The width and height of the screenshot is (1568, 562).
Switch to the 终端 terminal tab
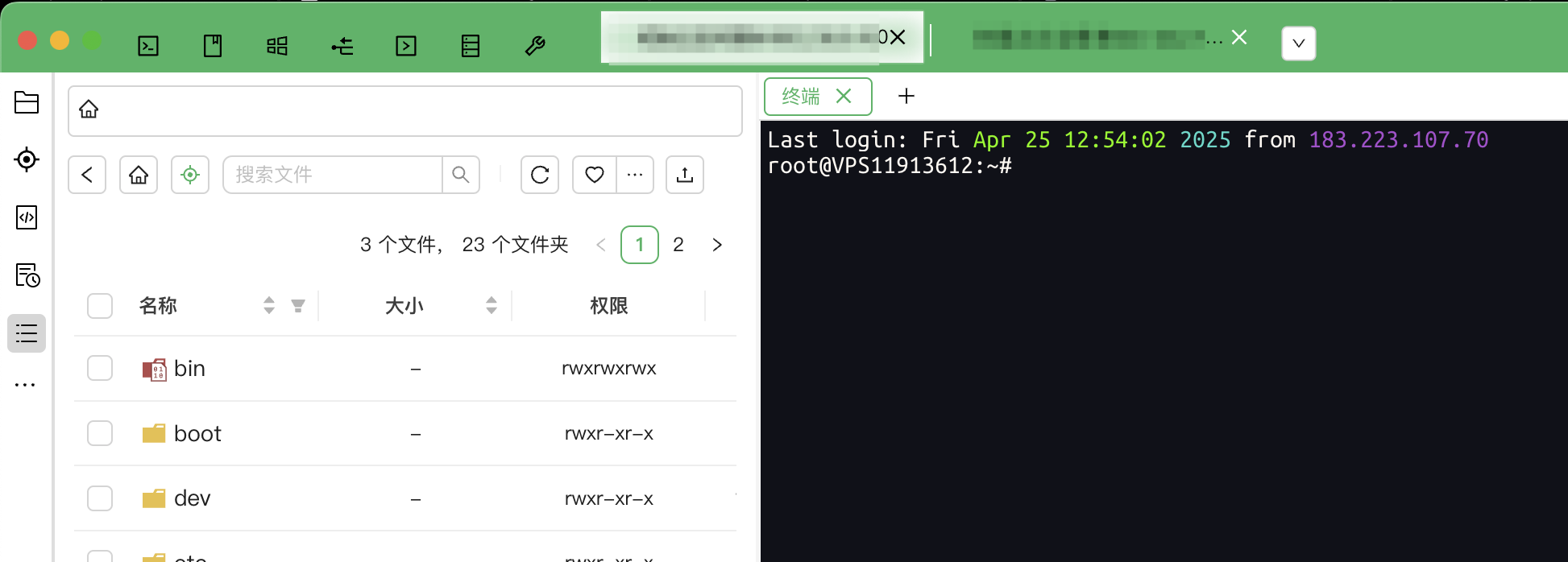point(801,97)
